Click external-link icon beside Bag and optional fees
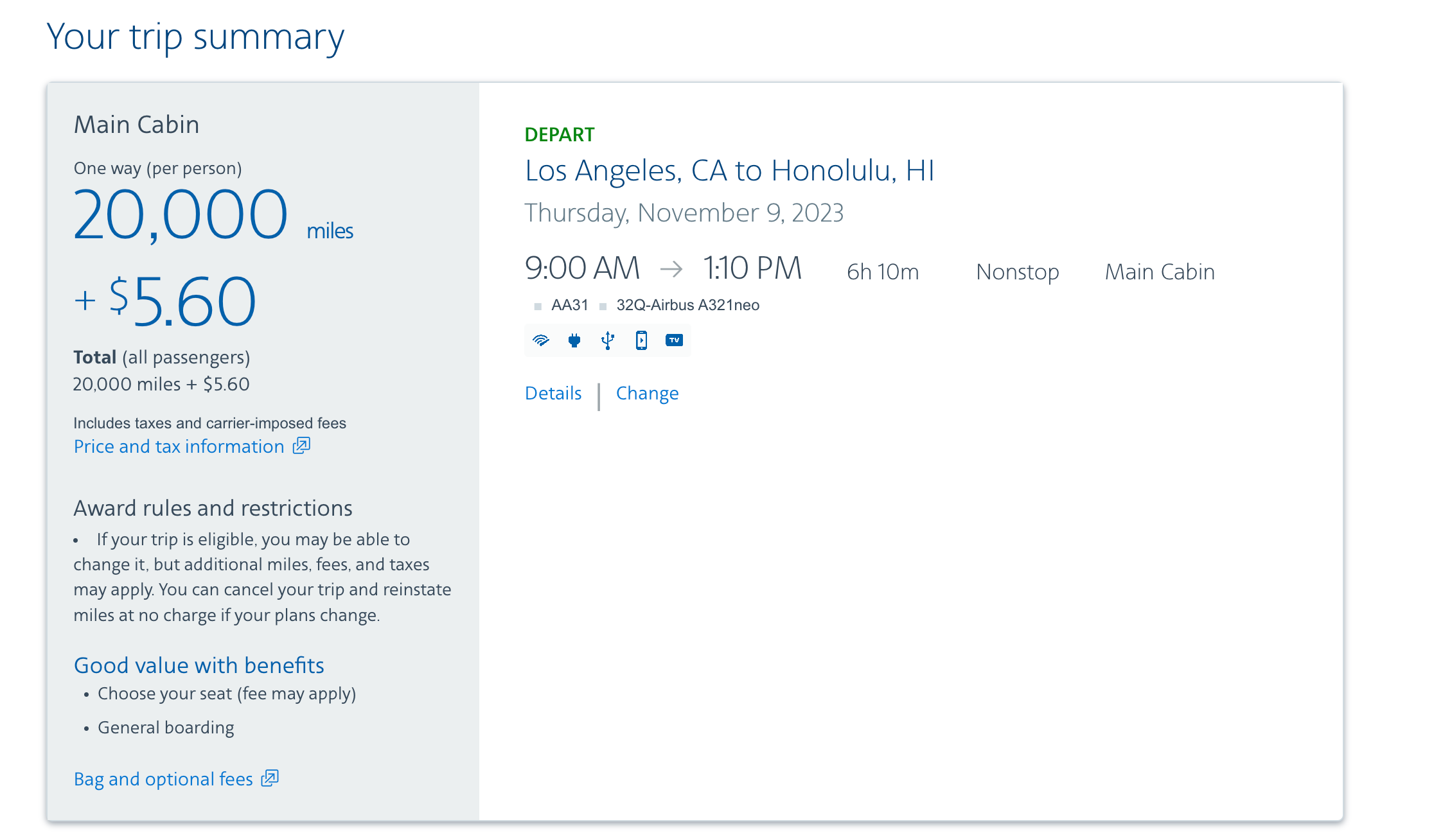Viewport: 1434px width, 840px height. tap(270, 778)
